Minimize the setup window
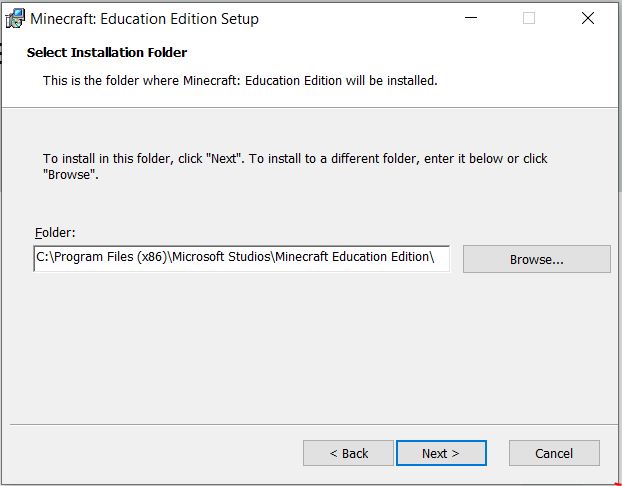The height and width of the screenshot is (486, 622). pyautogui.click(x=471, y=18)
